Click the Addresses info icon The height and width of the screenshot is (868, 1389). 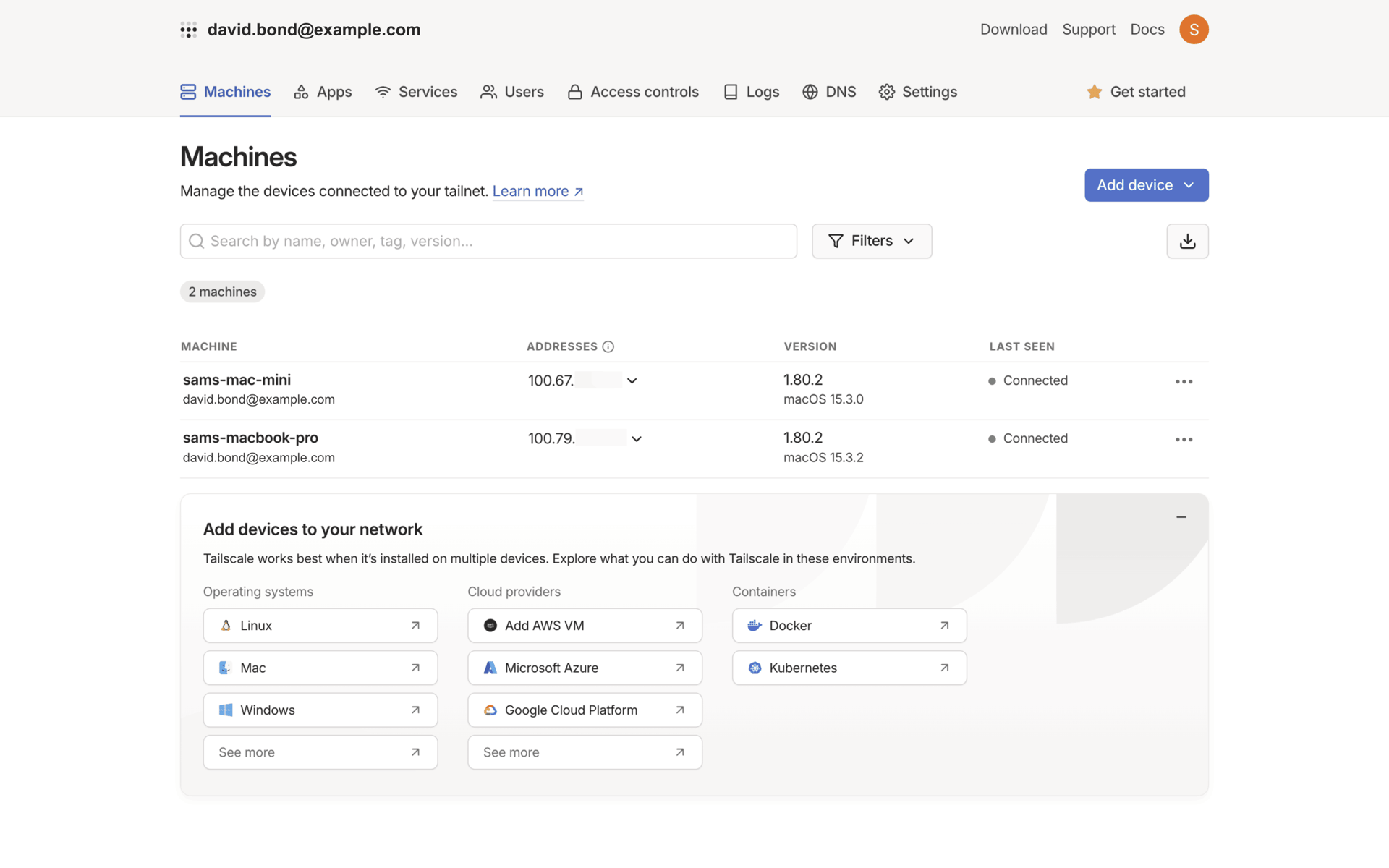[608, 346]
